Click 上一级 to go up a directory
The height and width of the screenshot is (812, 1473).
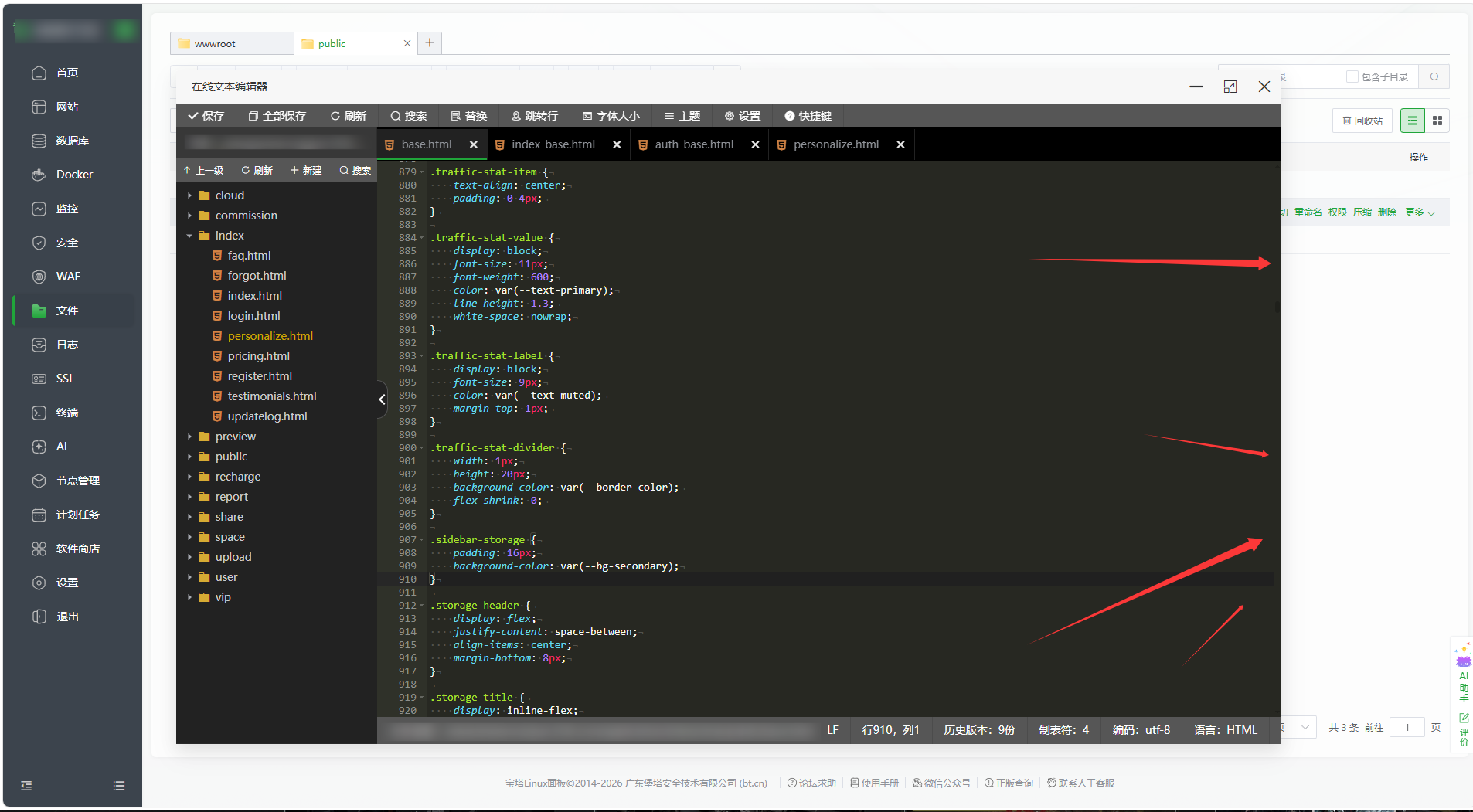[x=203, y=170]
